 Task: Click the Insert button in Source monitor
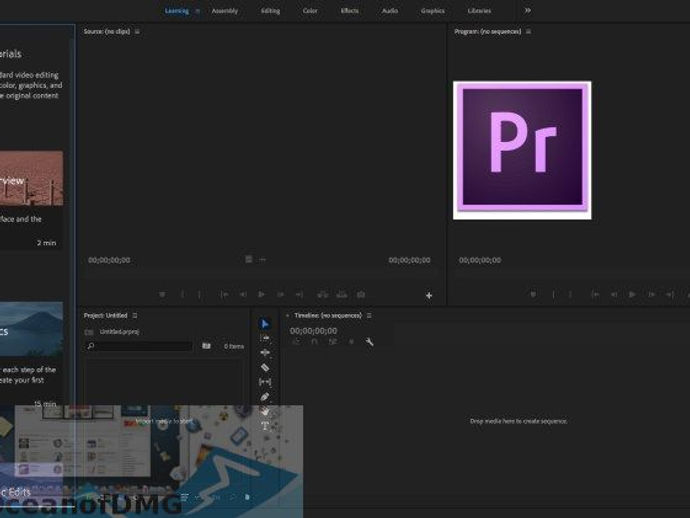[x=323, y=294]
